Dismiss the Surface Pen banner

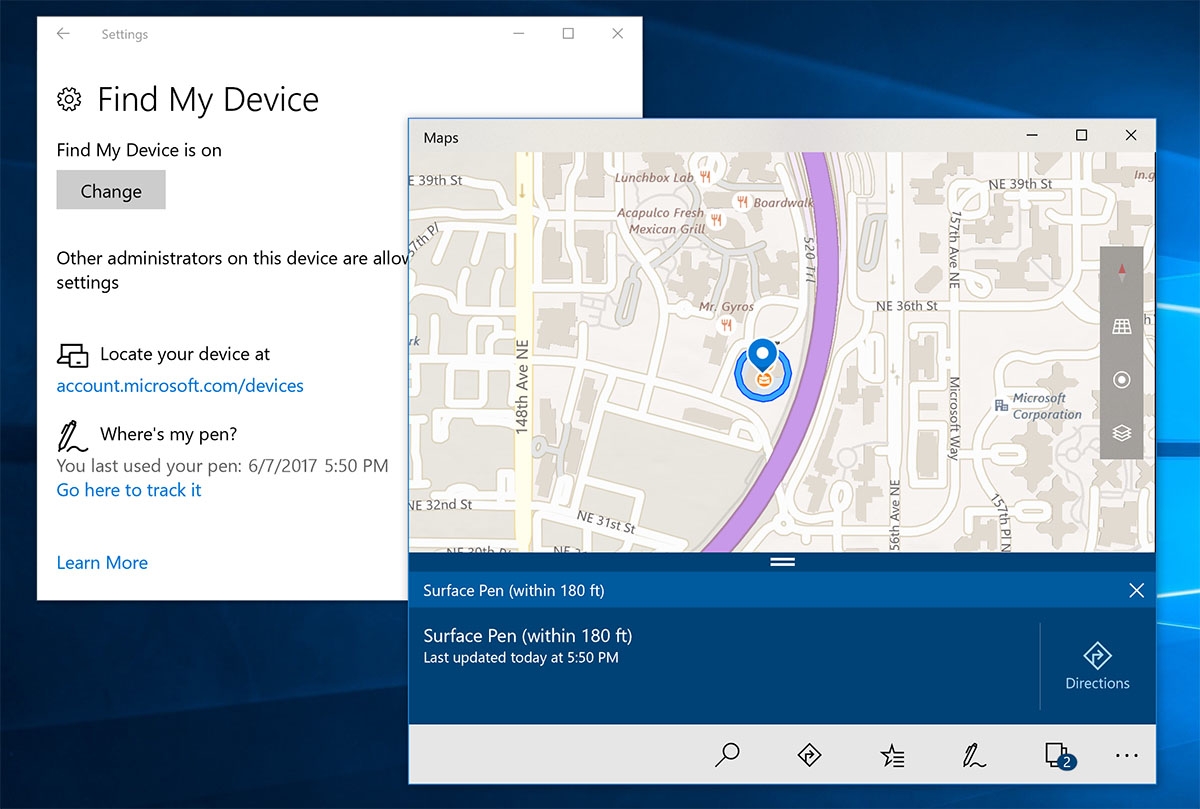click(1136, 590)
